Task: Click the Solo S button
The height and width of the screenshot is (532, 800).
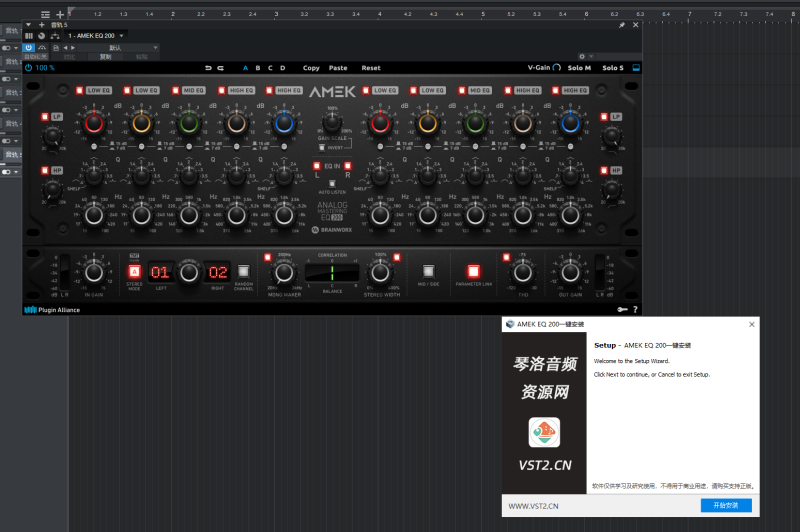Action: tap(613, 68)
